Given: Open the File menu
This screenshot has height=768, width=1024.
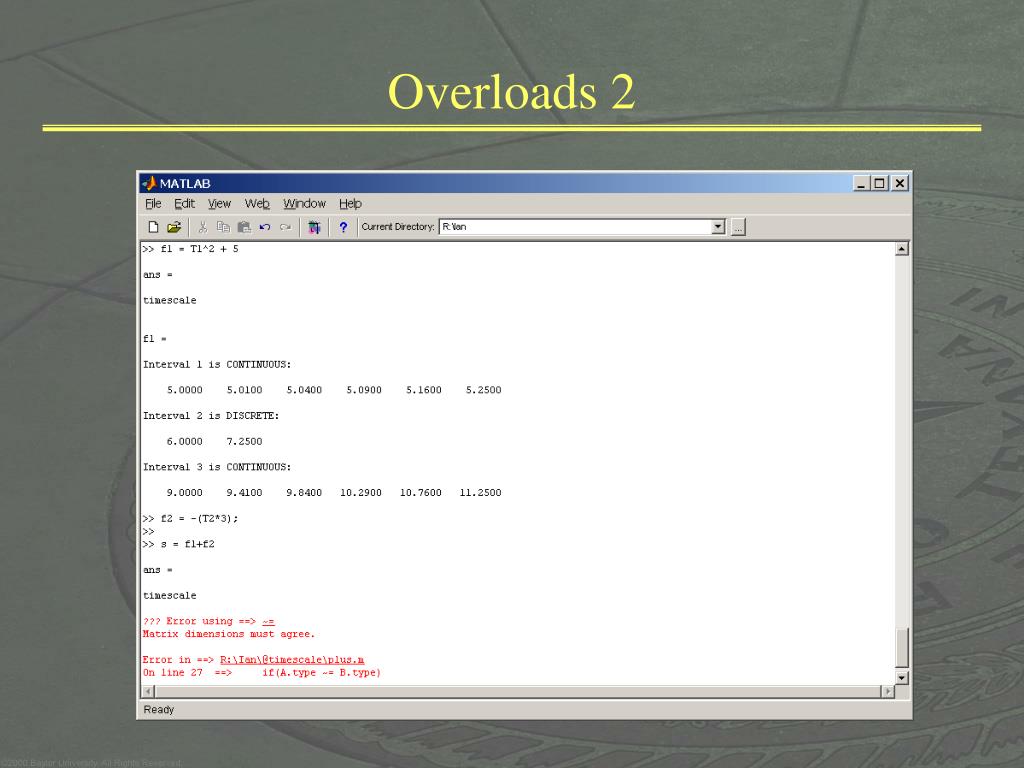Looking at the screenshot, I should [x=153, y=204].
